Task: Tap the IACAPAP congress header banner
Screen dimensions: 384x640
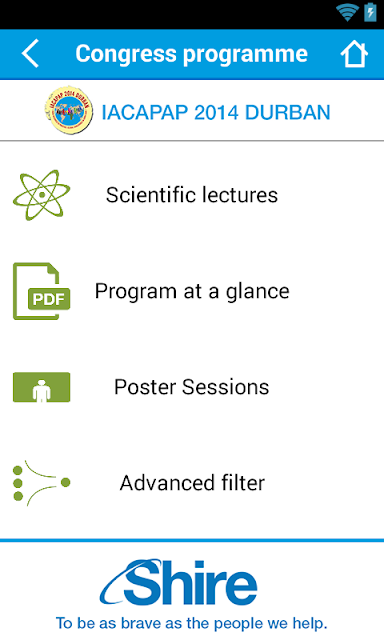Action: pyautogui.click(x=192, y=110)
